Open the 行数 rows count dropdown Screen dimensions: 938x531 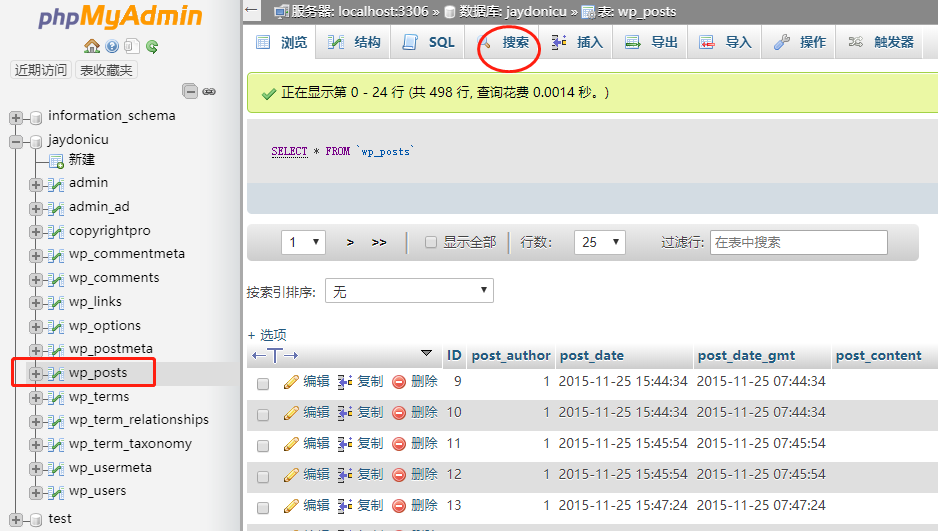tap(599, 242)
